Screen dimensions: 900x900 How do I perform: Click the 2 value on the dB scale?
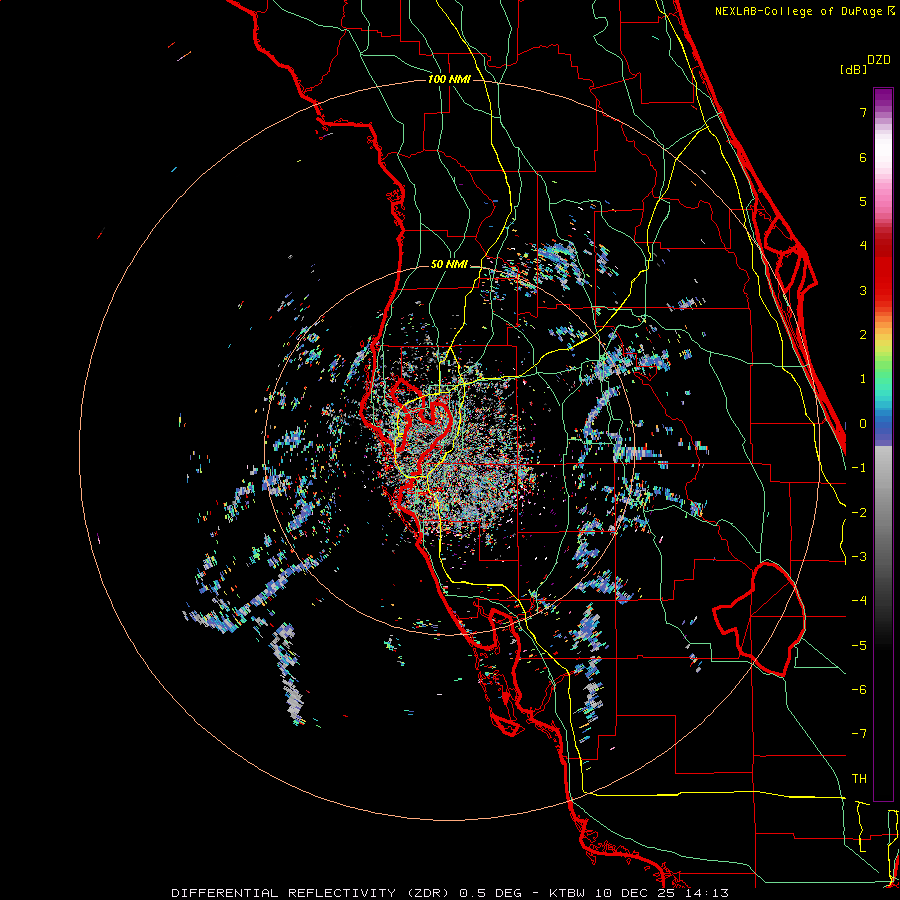[863, 335]
